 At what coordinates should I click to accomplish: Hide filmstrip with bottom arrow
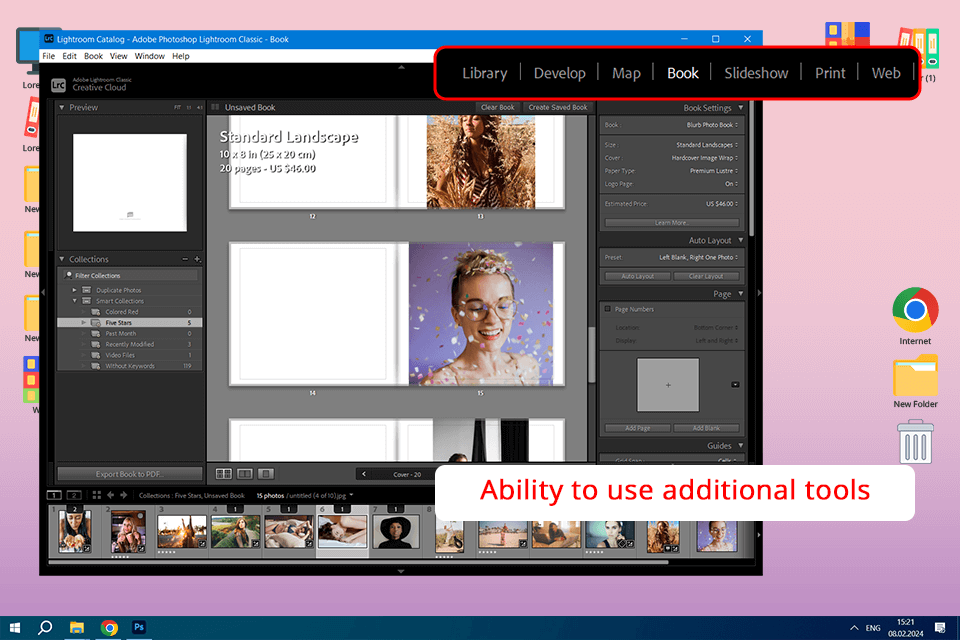click(401, 571)
